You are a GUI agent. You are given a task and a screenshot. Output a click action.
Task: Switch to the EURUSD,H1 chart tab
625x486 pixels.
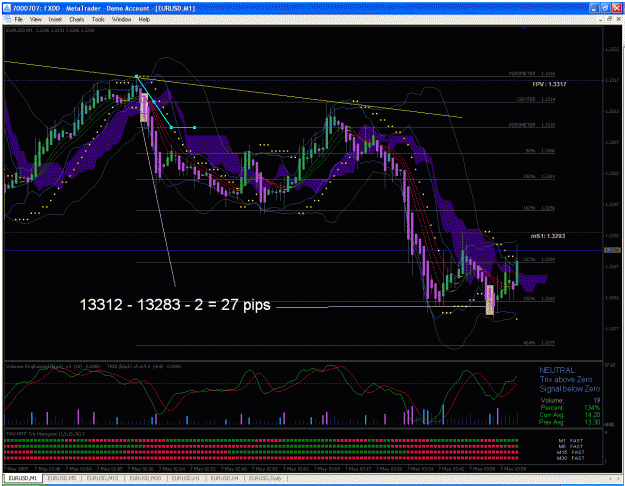tap(186, 478)
